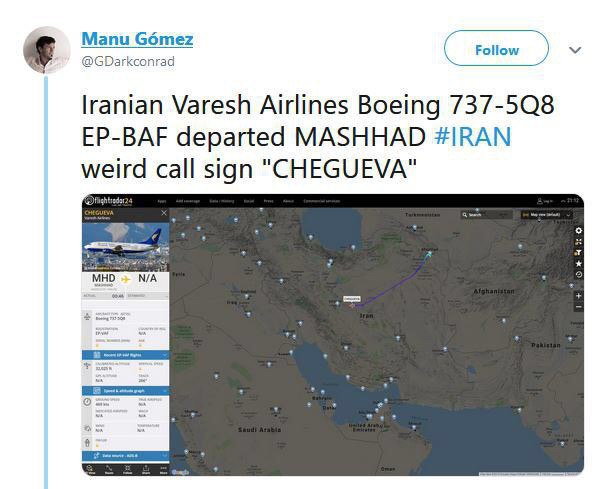Image resolution: width=614 pixels, height=489 pixels.
Task: Close the CHEGUEVA flight details panel
Action: 165,213
